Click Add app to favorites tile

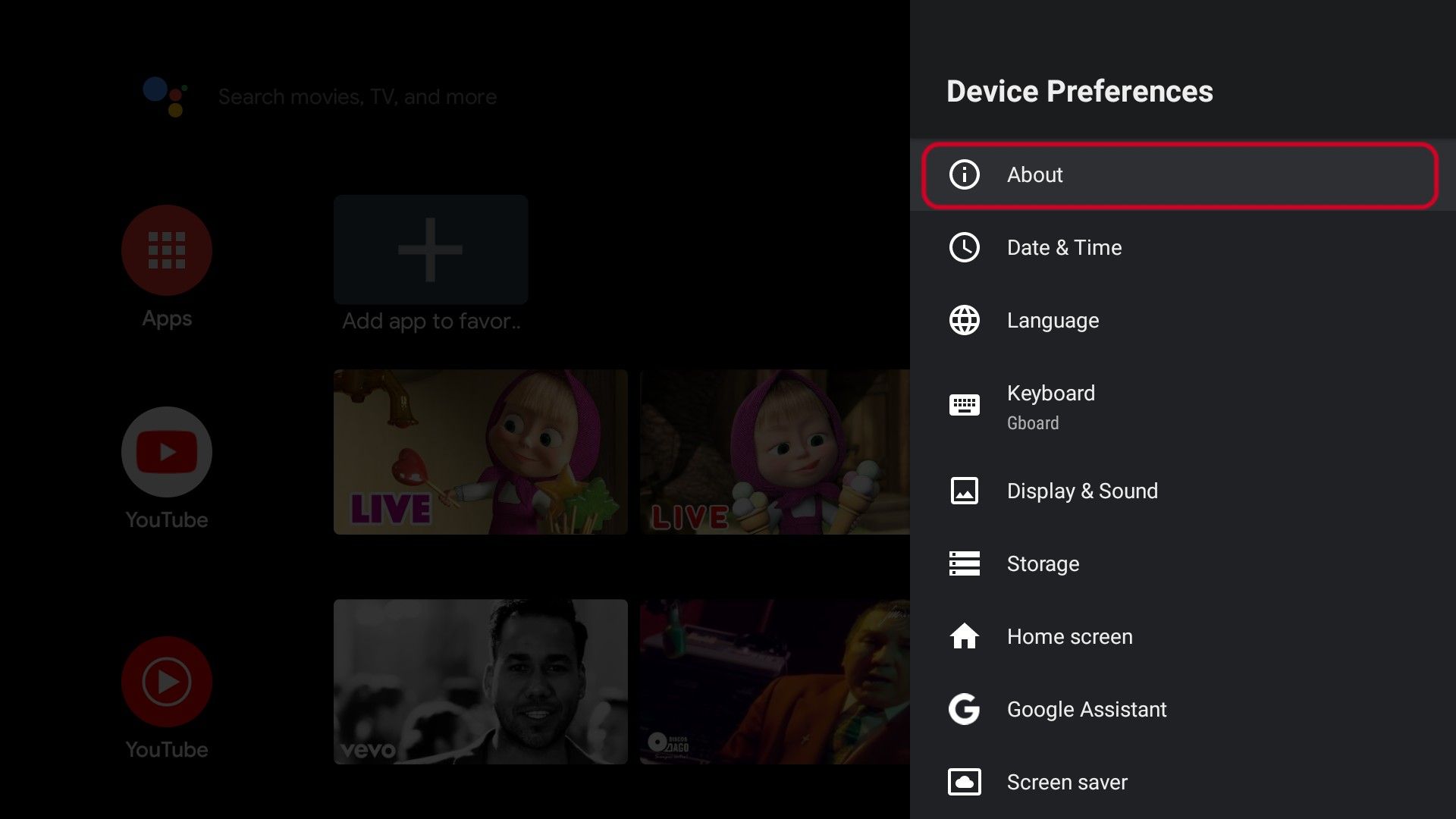click(x=430, y=249)
